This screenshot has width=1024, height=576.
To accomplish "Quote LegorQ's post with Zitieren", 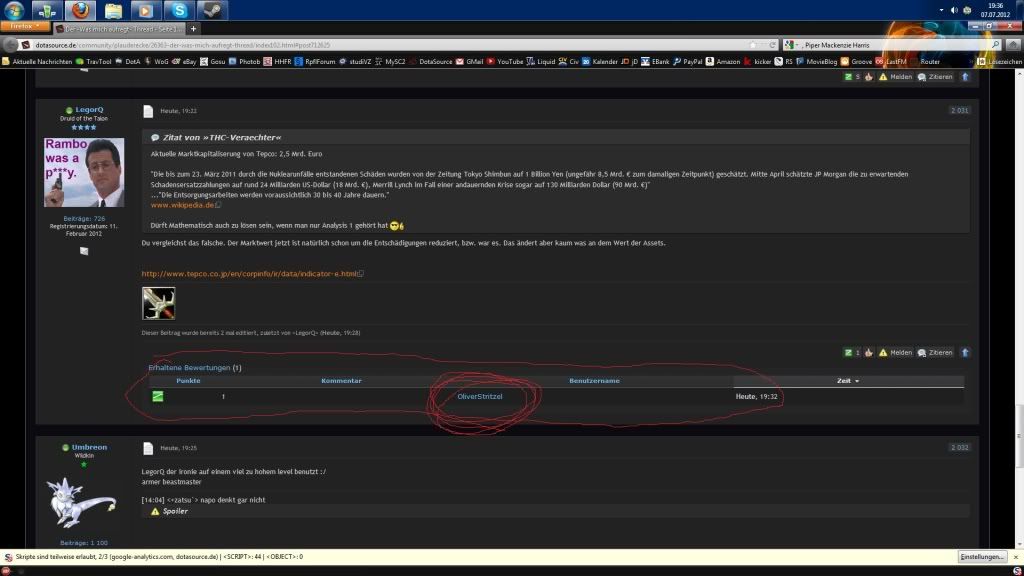I will (x=935, y=353).
